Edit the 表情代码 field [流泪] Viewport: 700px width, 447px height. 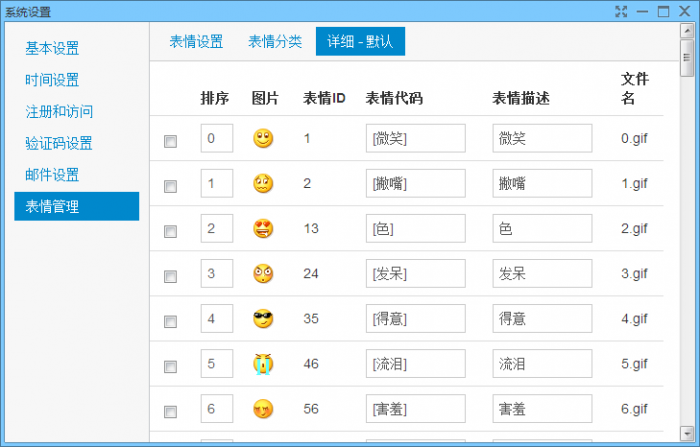(416, 364)
